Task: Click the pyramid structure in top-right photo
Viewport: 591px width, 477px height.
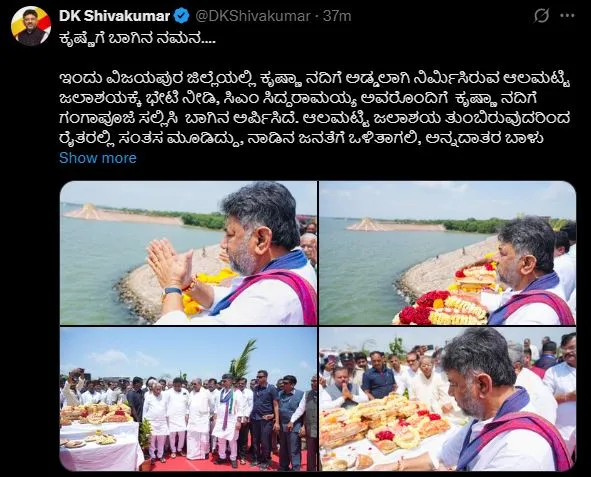Action: pos(366,224)
